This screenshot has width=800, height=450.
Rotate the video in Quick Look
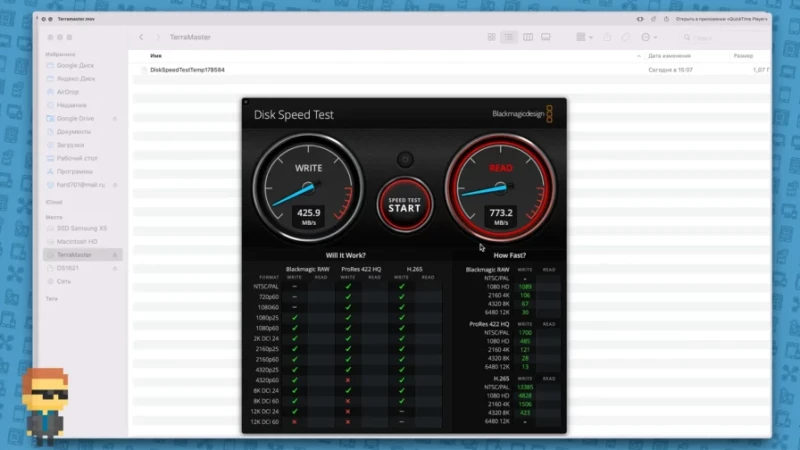654,19
